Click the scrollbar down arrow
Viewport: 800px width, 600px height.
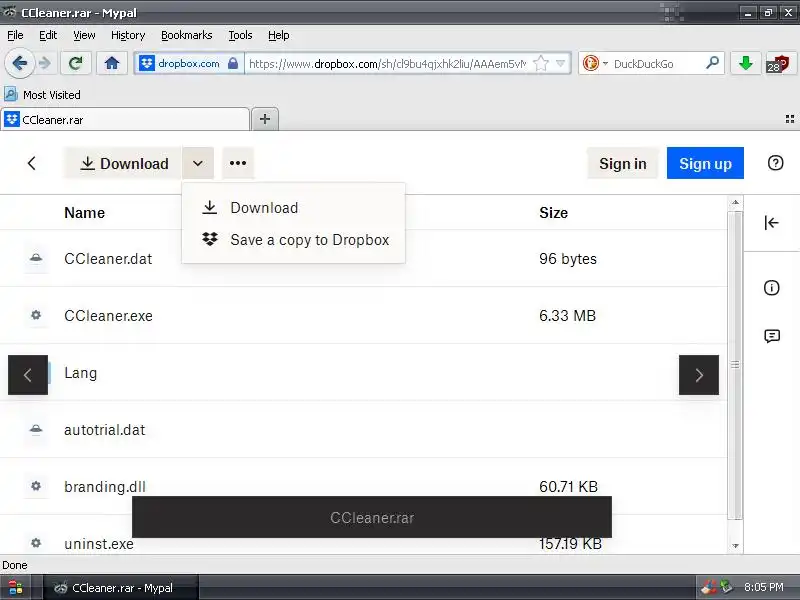(735, 545)
